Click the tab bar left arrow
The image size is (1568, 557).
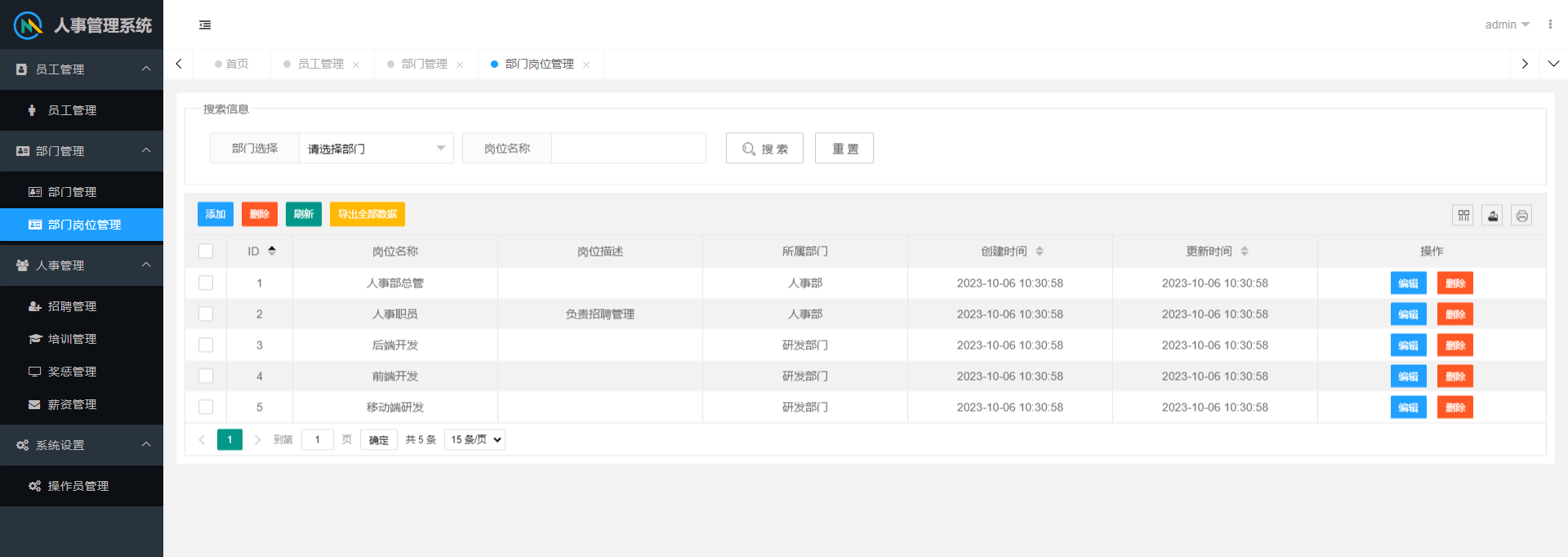click(179, 64)
